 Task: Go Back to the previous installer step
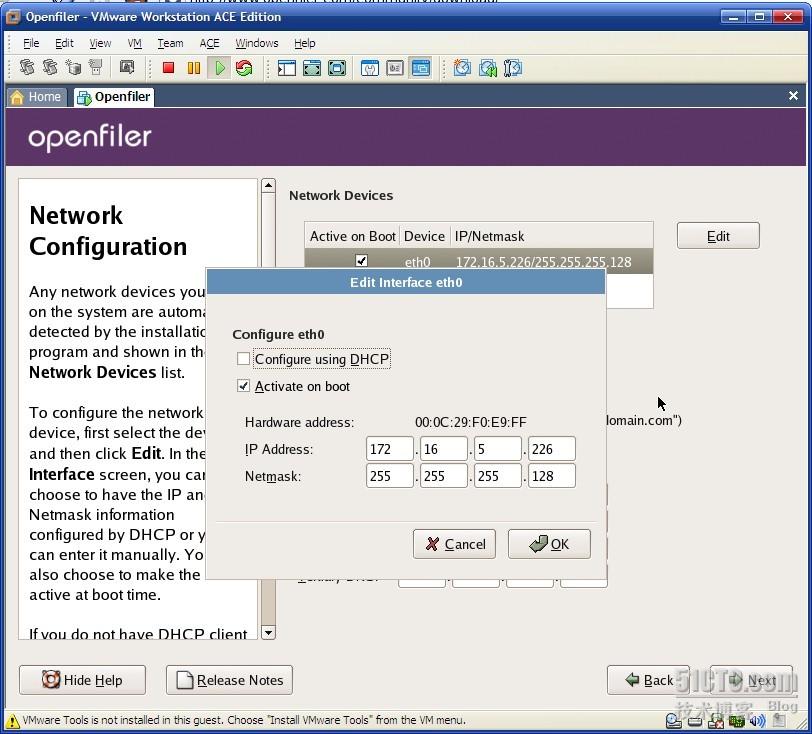click(648, 680)
